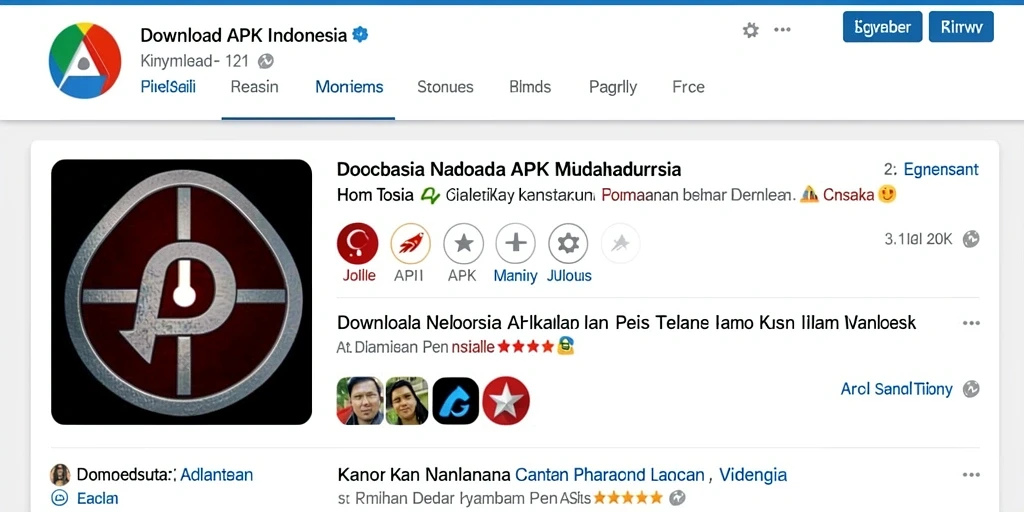This screenshot has height=512, width=1024.
Task: Click the Kinymlead- 121 text
Action: tap(195, 61)
